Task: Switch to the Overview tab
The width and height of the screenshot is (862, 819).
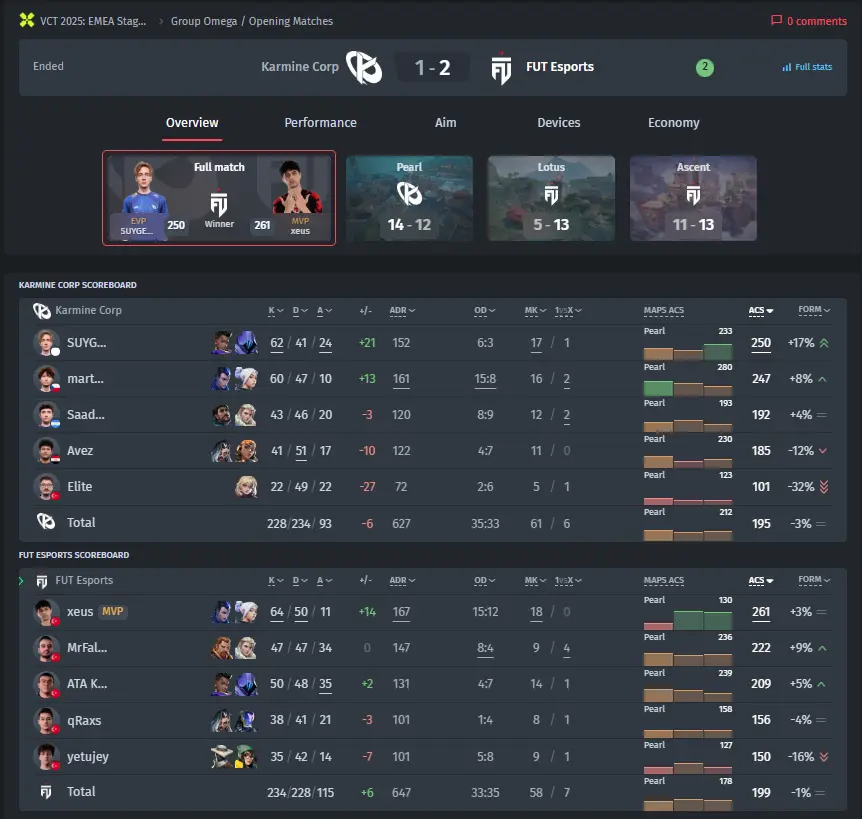Action: pos(192,123)
